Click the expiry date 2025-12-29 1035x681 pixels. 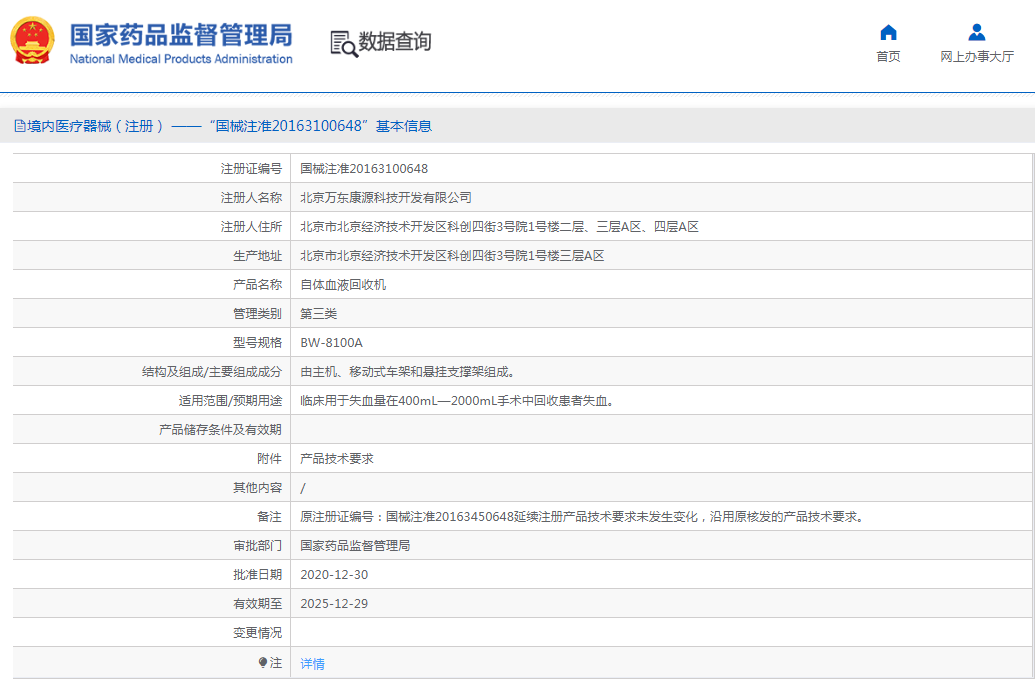(x=334, y=604)
